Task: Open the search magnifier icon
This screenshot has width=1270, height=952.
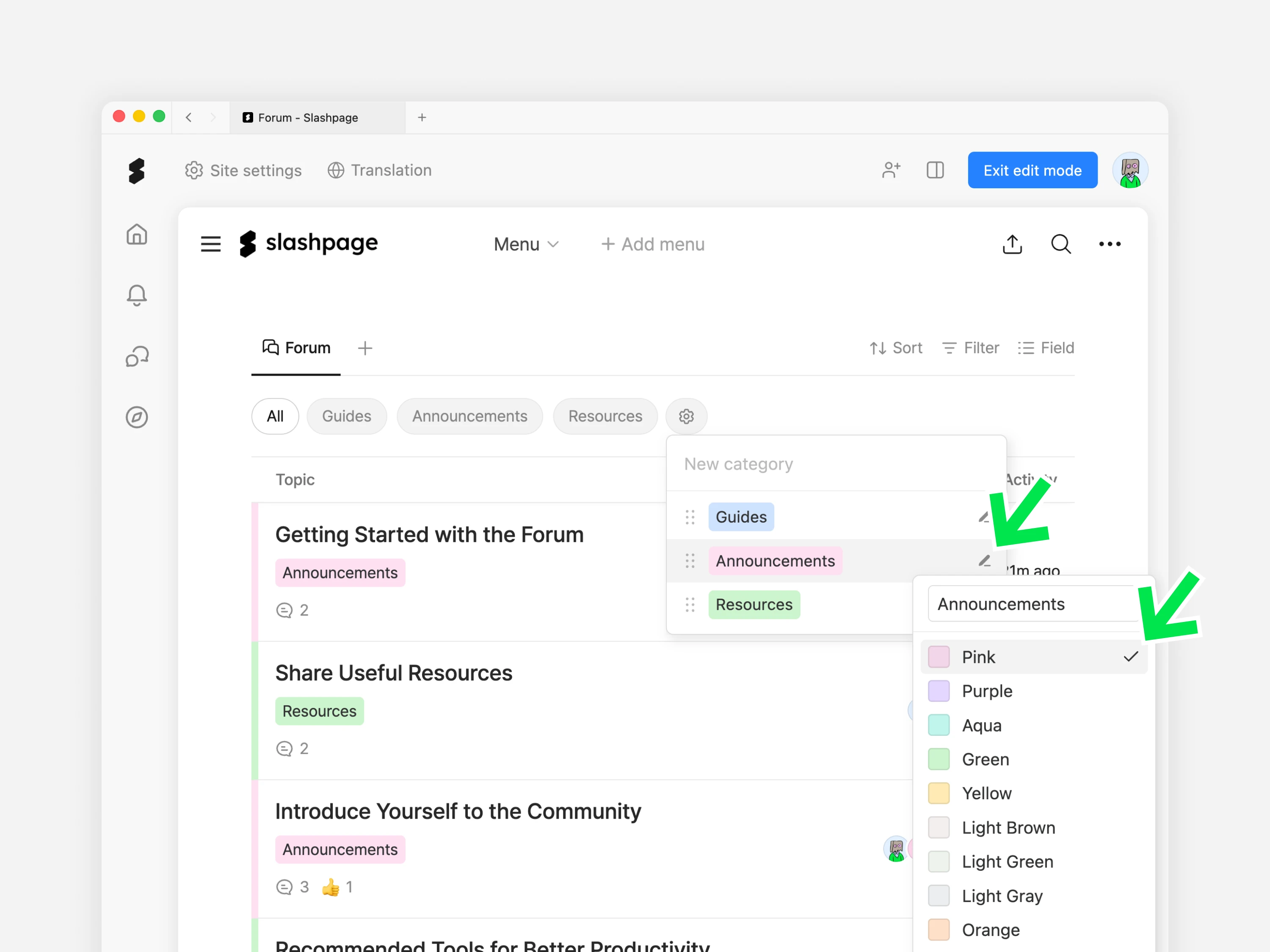Action: coord(1060,245)
